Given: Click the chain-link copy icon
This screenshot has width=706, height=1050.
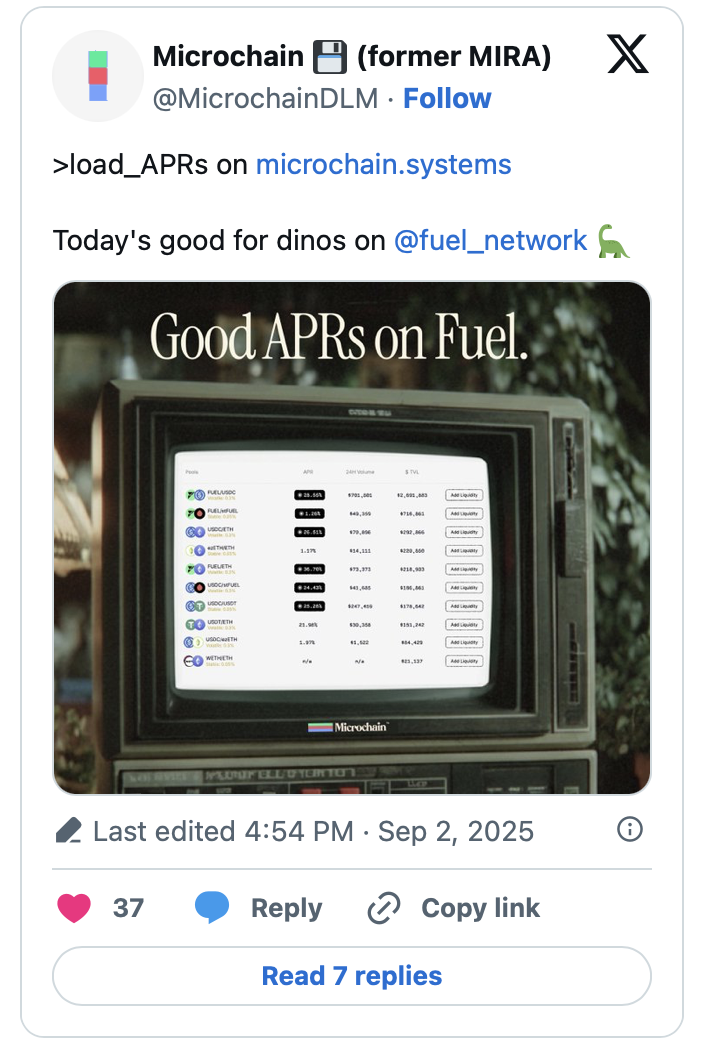Looking at the screenshot, I should tap(384, 908).
